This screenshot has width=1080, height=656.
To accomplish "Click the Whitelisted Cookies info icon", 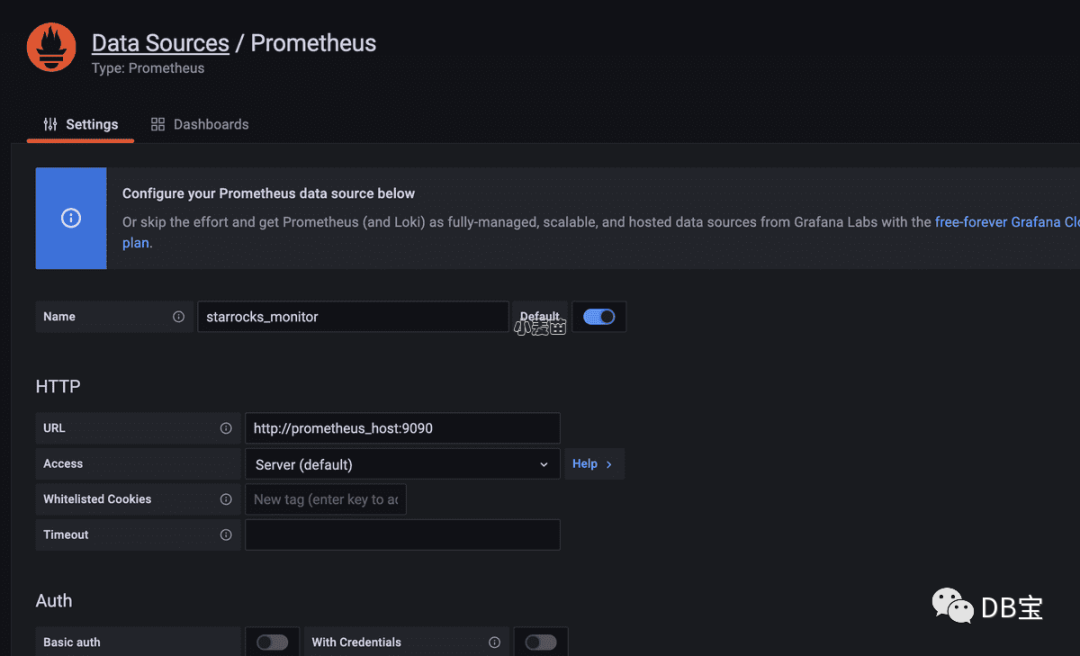I will click(226, 499).
